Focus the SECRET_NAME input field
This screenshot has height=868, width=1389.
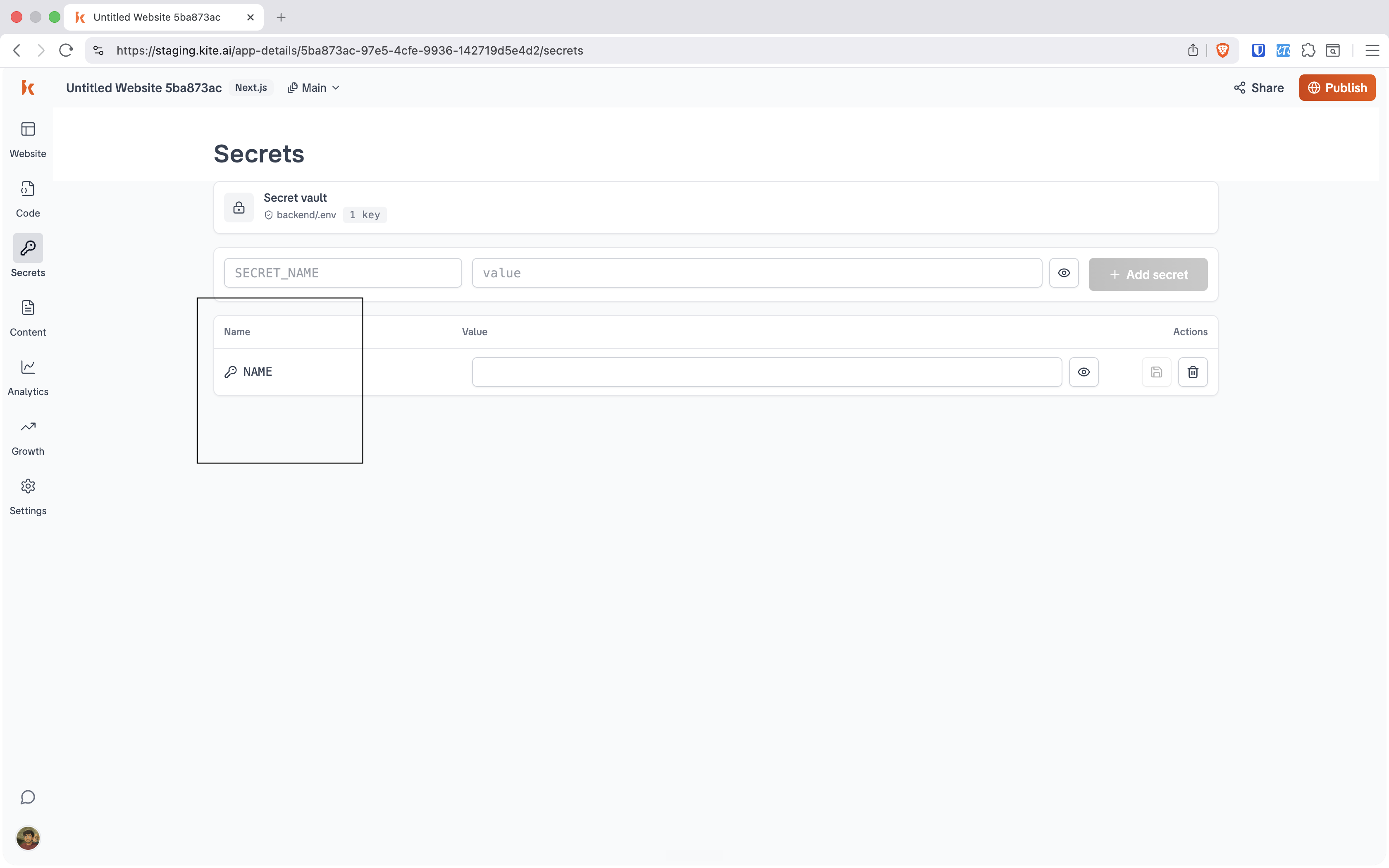click(343, 273)
